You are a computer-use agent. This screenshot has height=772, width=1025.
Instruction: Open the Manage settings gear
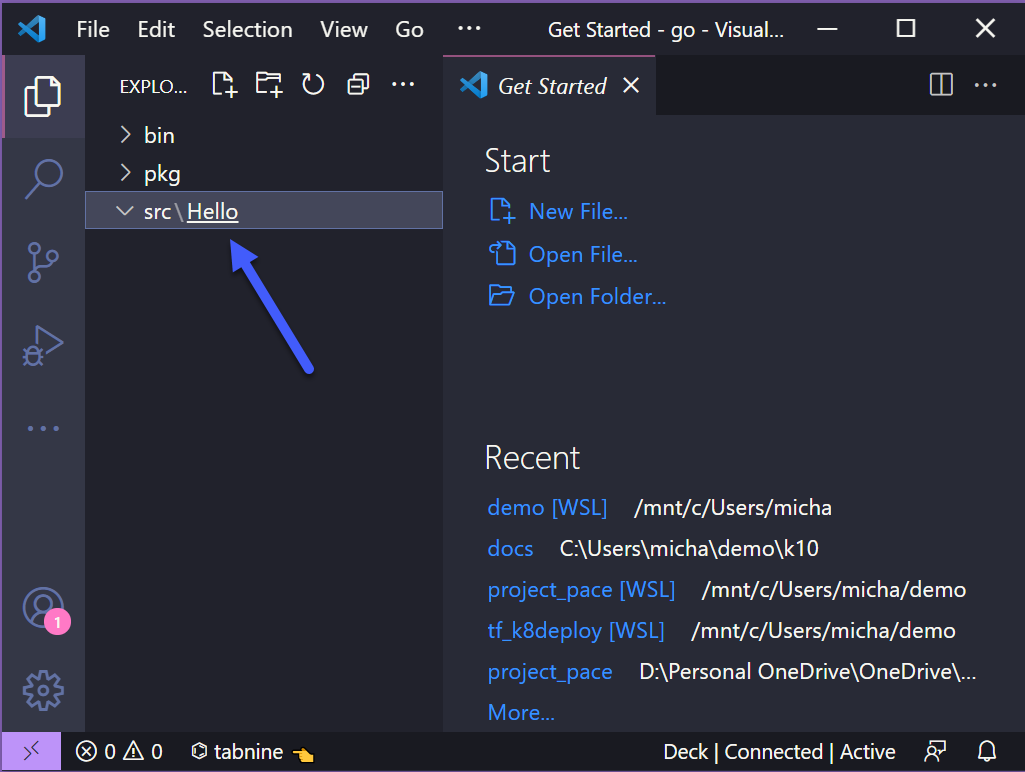coord(43,689)
